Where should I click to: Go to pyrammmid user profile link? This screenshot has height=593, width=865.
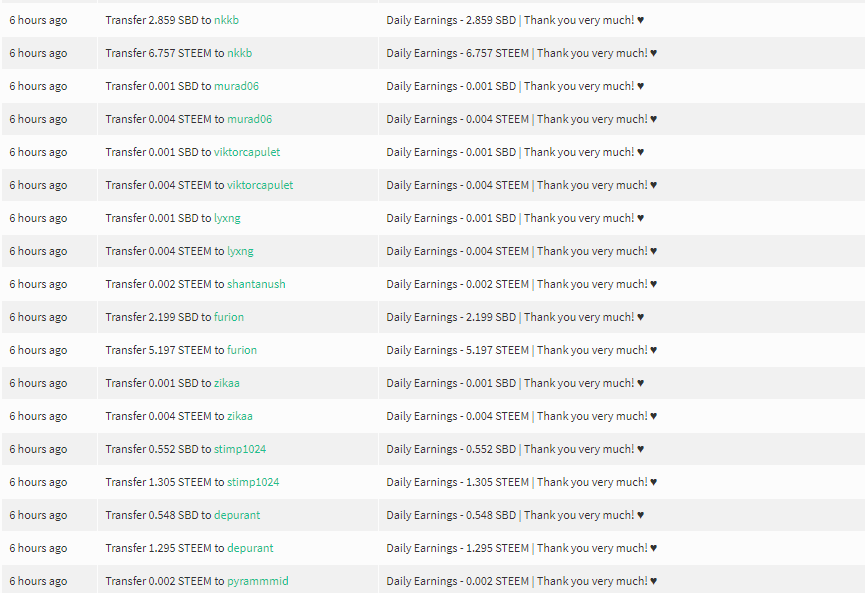[x=258, y=581]
